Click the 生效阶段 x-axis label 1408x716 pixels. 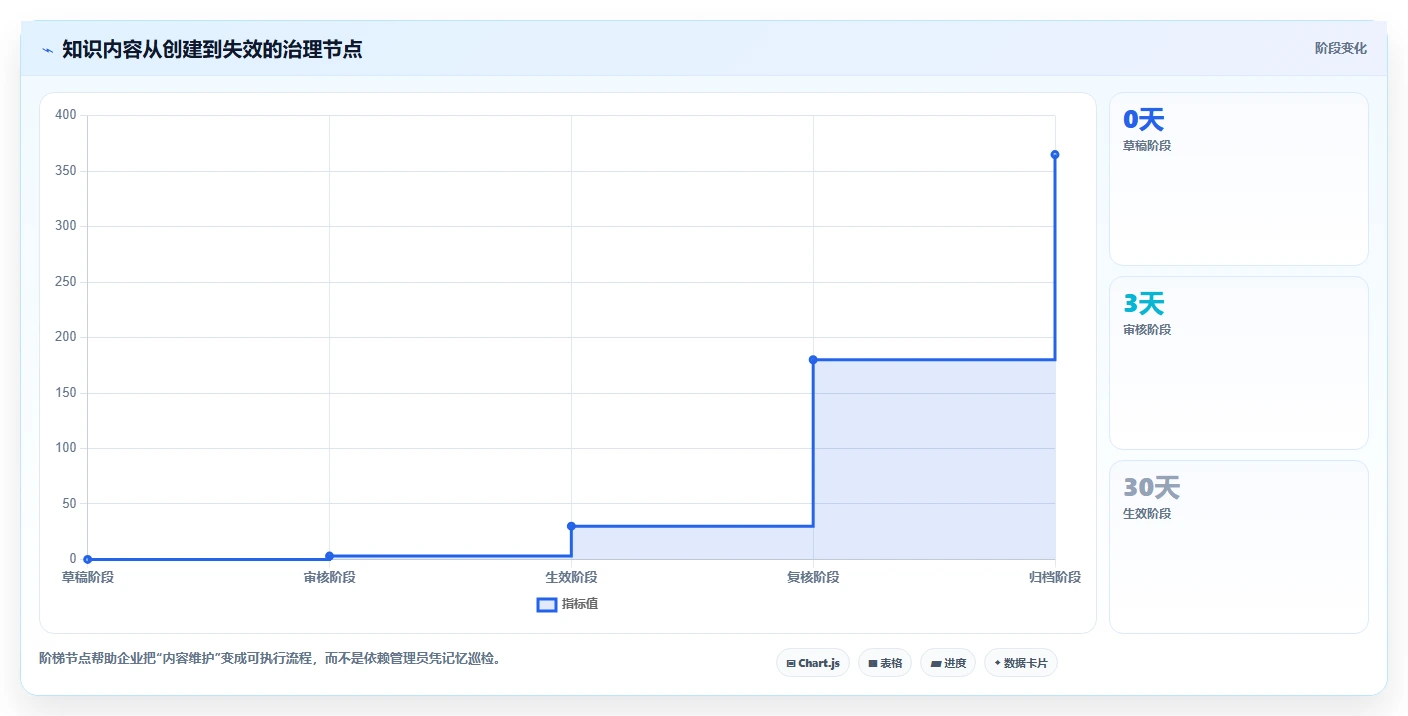571,577
